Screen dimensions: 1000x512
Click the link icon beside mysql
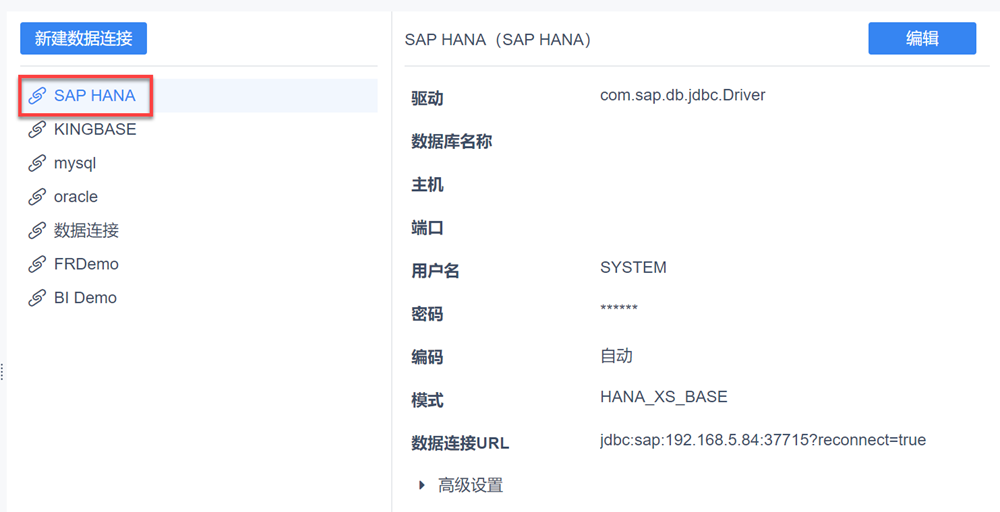(x=37, y=163)
